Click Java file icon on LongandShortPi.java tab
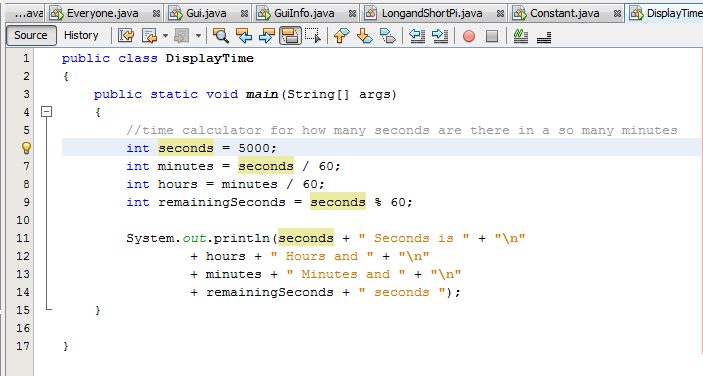This screenshot has width=703, height=376. pyautogui.click(x=371, y=13)
